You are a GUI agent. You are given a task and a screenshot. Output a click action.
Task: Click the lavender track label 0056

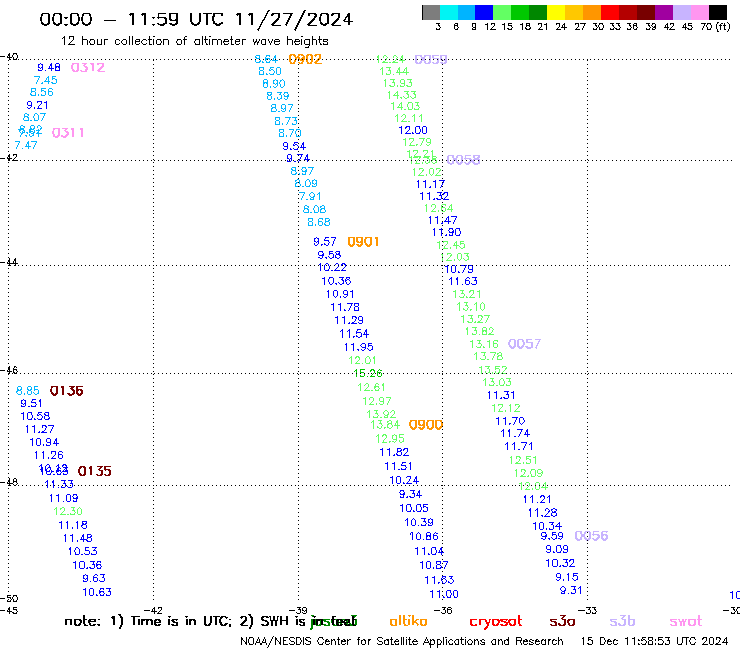[x=591, y=536]
